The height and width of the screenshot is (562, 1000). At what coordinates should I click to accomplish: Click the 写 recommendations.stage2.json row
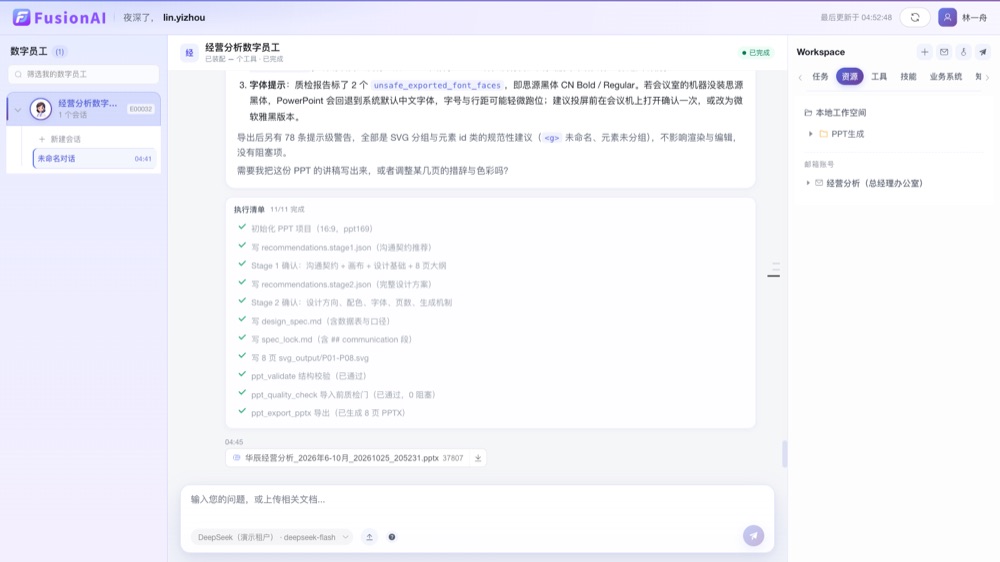pyautogui.click(x=341, y=285)
